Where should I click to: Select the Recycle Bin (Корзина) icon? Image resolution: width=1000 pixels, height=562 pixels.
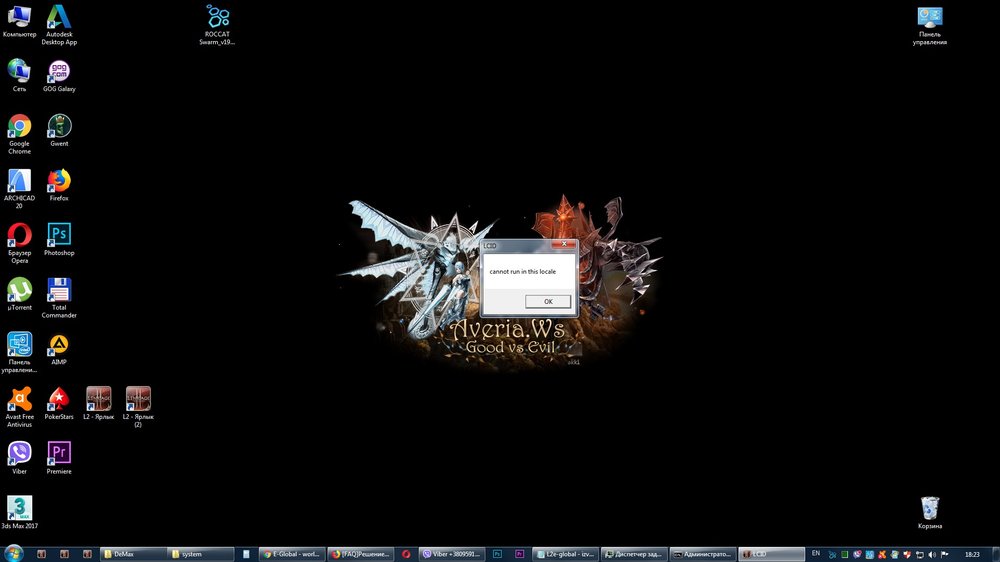(930, 508)
